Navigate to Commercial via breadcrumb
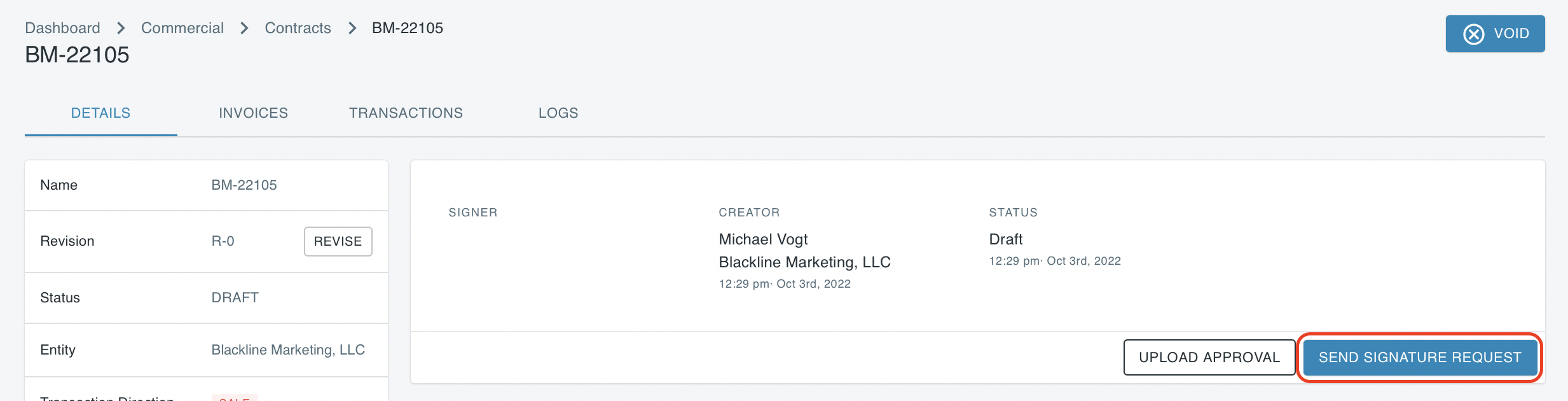 182,28
